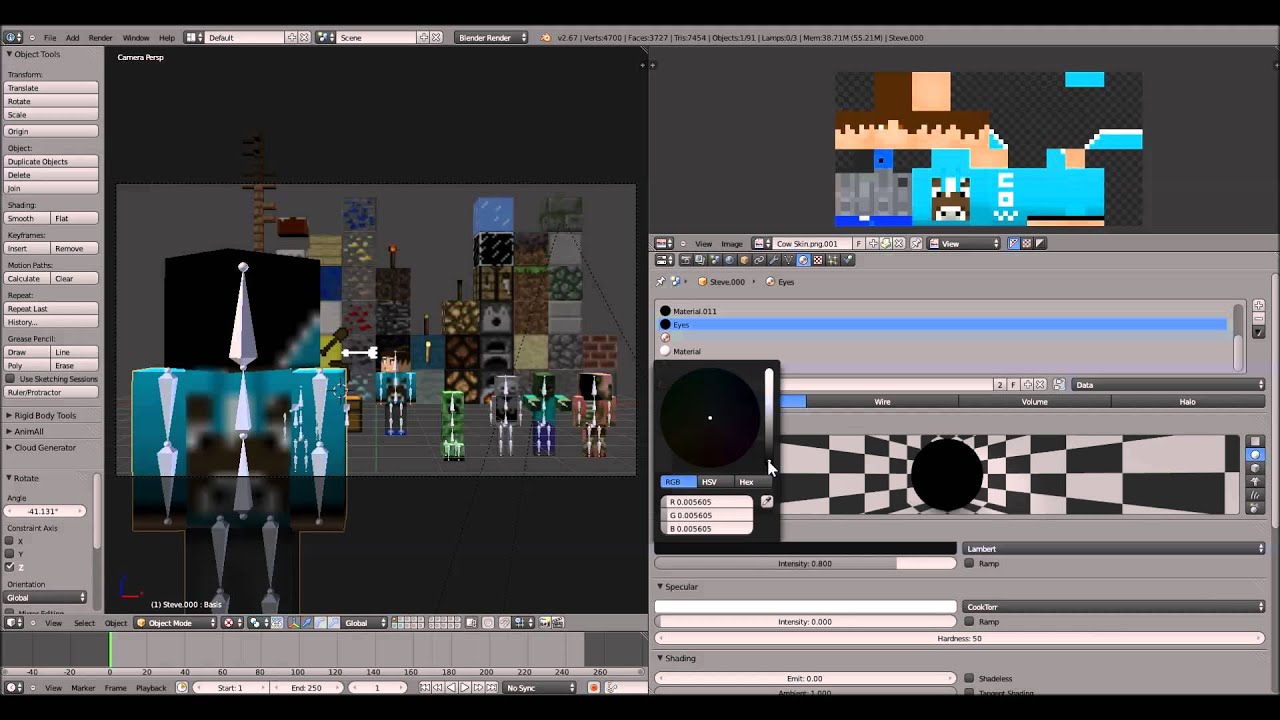Set material preview to Monkey
The height and width of the screenshot is (720, 1280).
[x=1255, y=481]
